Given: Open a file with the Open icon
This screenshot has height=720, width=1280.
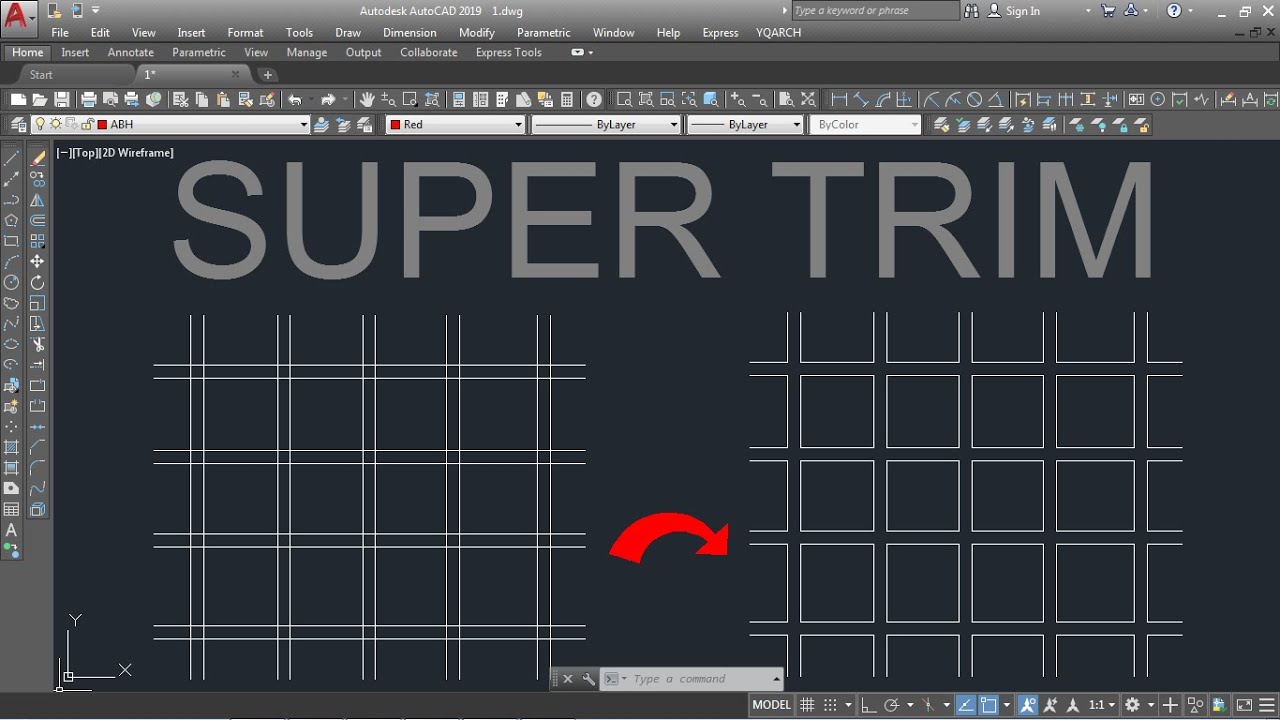Looking at the screenshot, I should pyautogui.click(x=40, y=99).
